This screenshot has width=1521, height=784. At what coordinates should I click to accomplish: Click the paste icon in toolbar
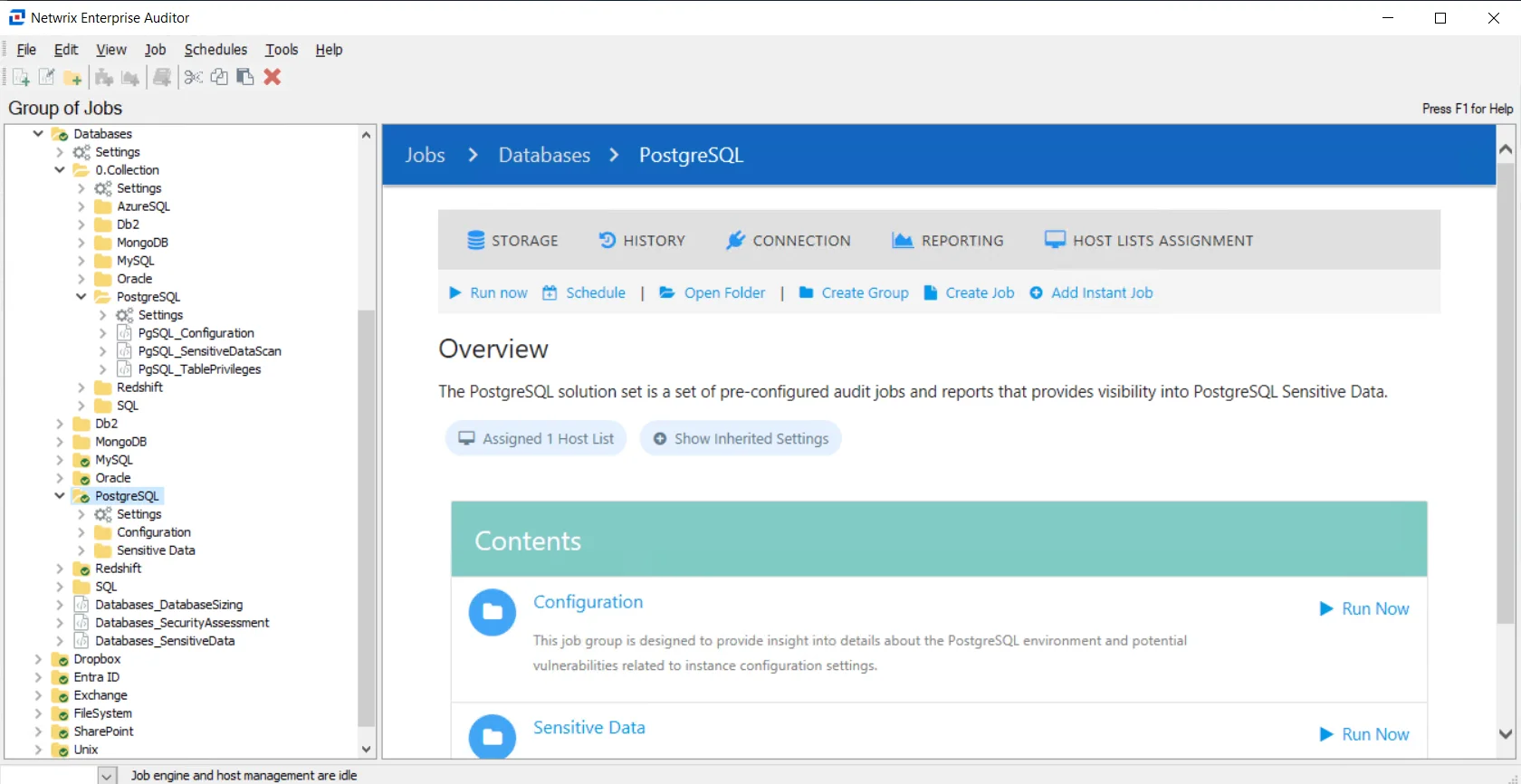point(245,77)
